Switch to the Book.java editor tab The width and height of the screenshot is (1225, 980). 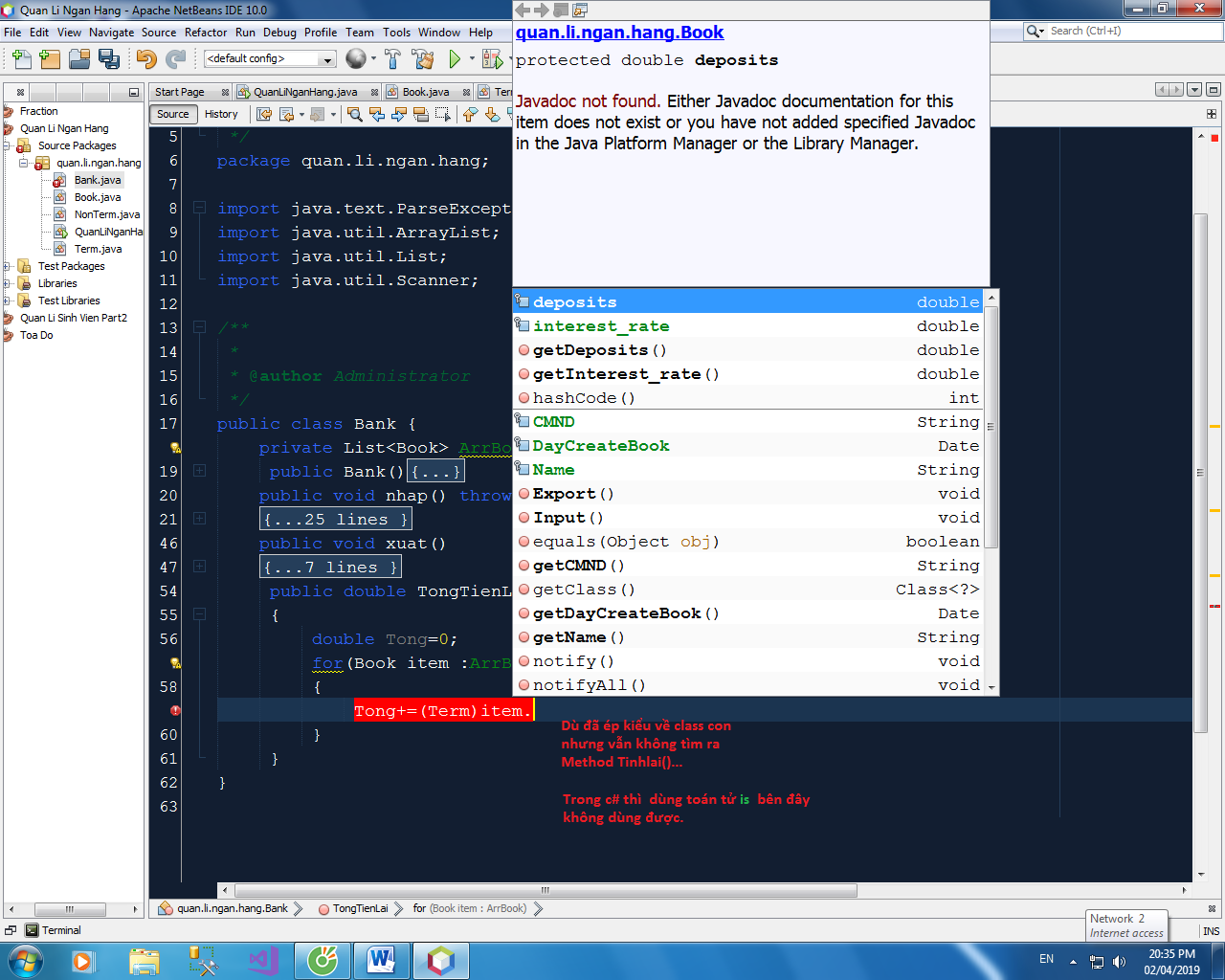tap(425, 92)
